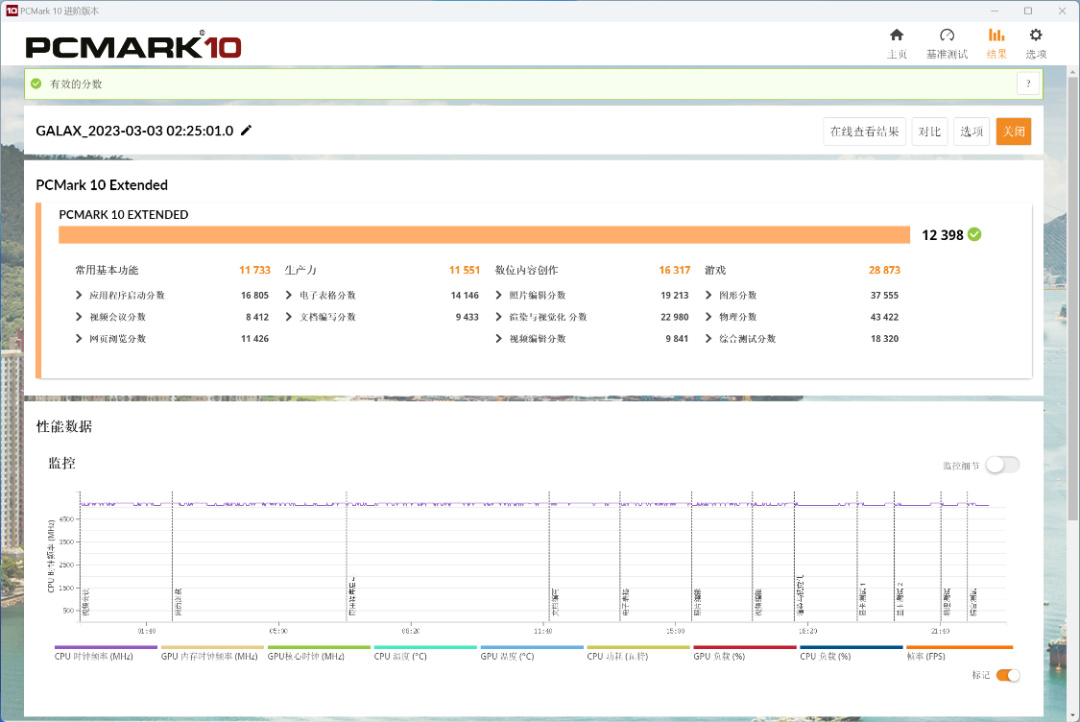Click the 选项 button beside 对比
The height and width of the screenshot is (722, 1080).
tap(971, 132)
